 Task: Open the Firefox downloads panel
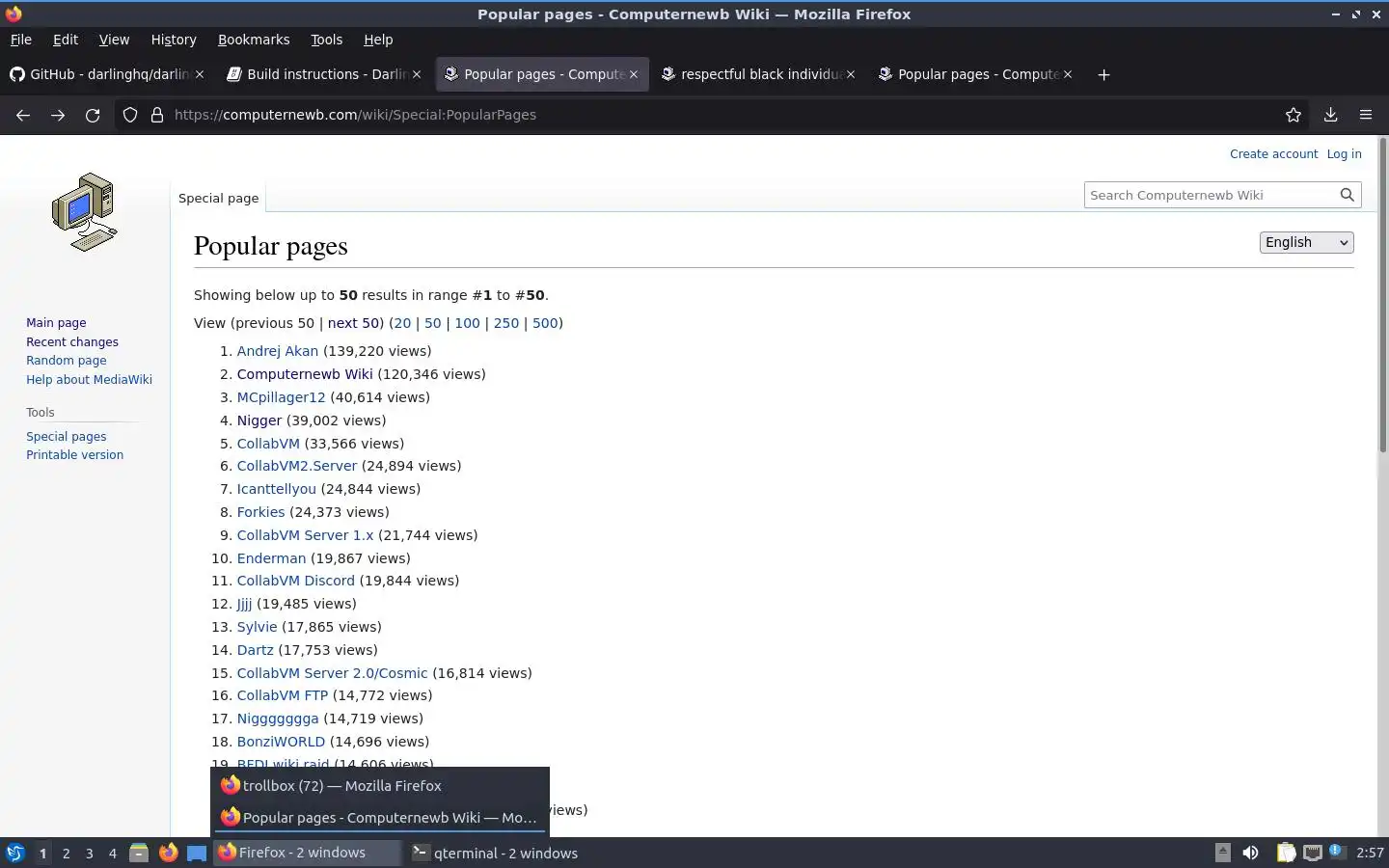[1330, 115]
